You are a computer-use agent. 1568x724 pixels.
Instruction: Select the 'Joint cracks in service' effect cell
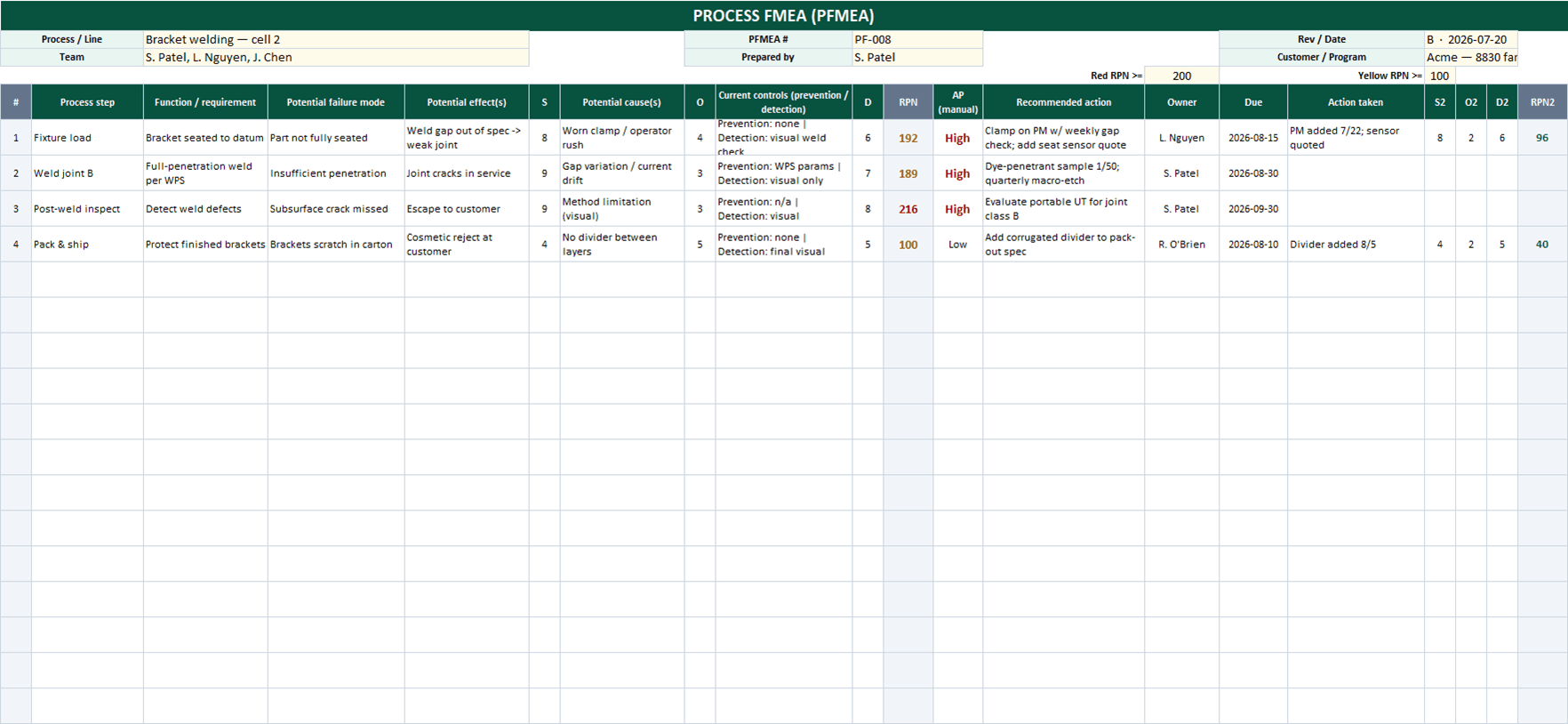467,173
